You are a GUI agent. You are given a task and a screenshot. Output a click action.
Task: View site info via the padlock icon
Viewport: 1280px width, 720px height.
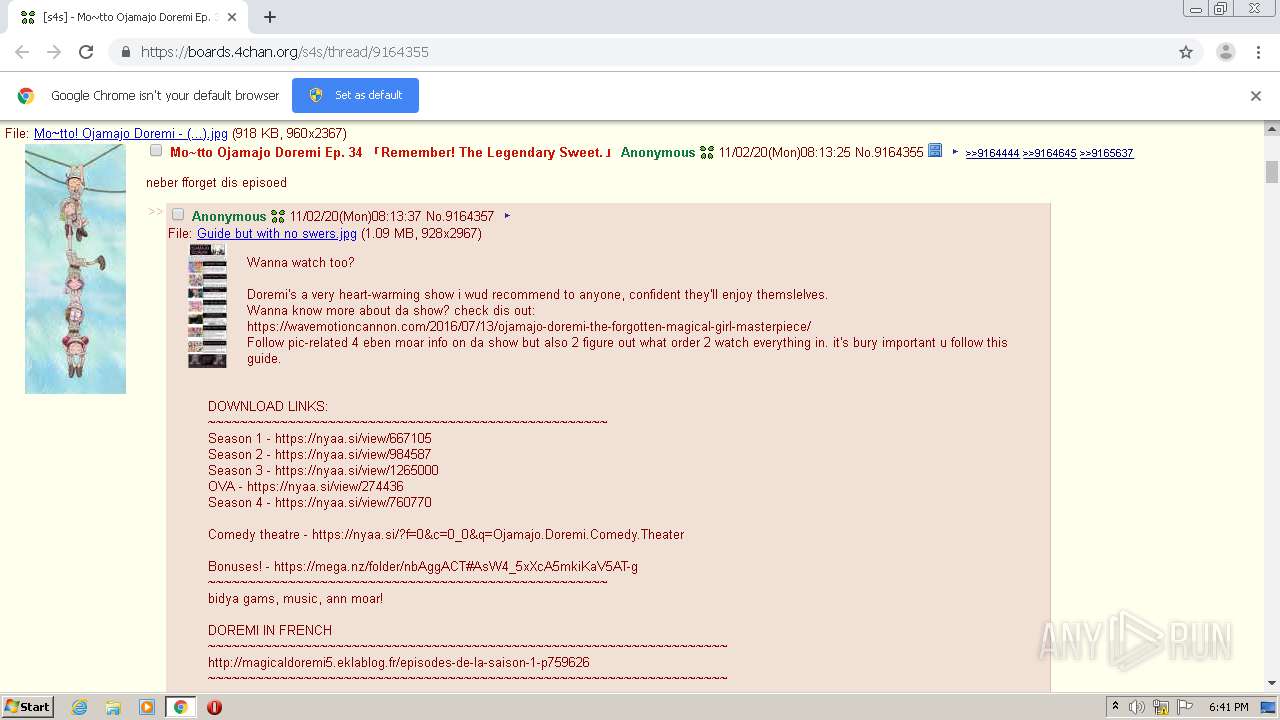pyautogui.click(x=125, y=52)
